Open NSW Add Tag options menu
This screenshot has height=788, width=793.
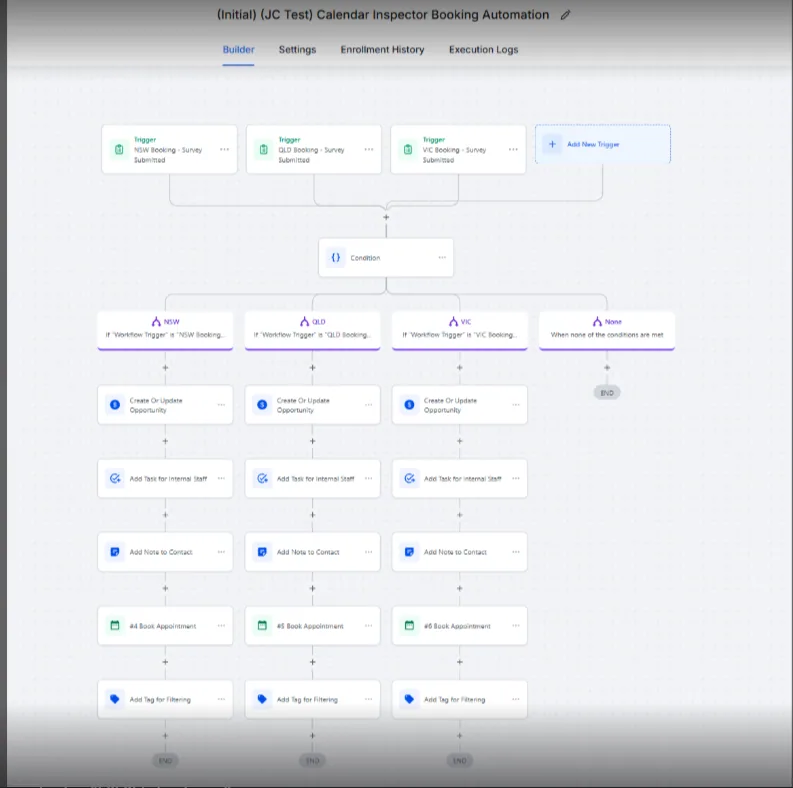pyautogui.click(x=221, y=699)
